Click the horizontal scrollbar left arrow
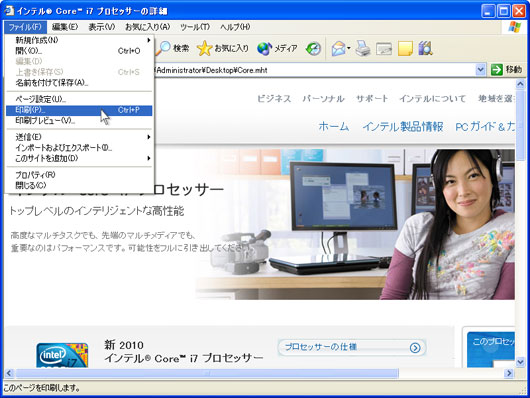This screenshot has height=398, width=530. click(x=9, y=373)
